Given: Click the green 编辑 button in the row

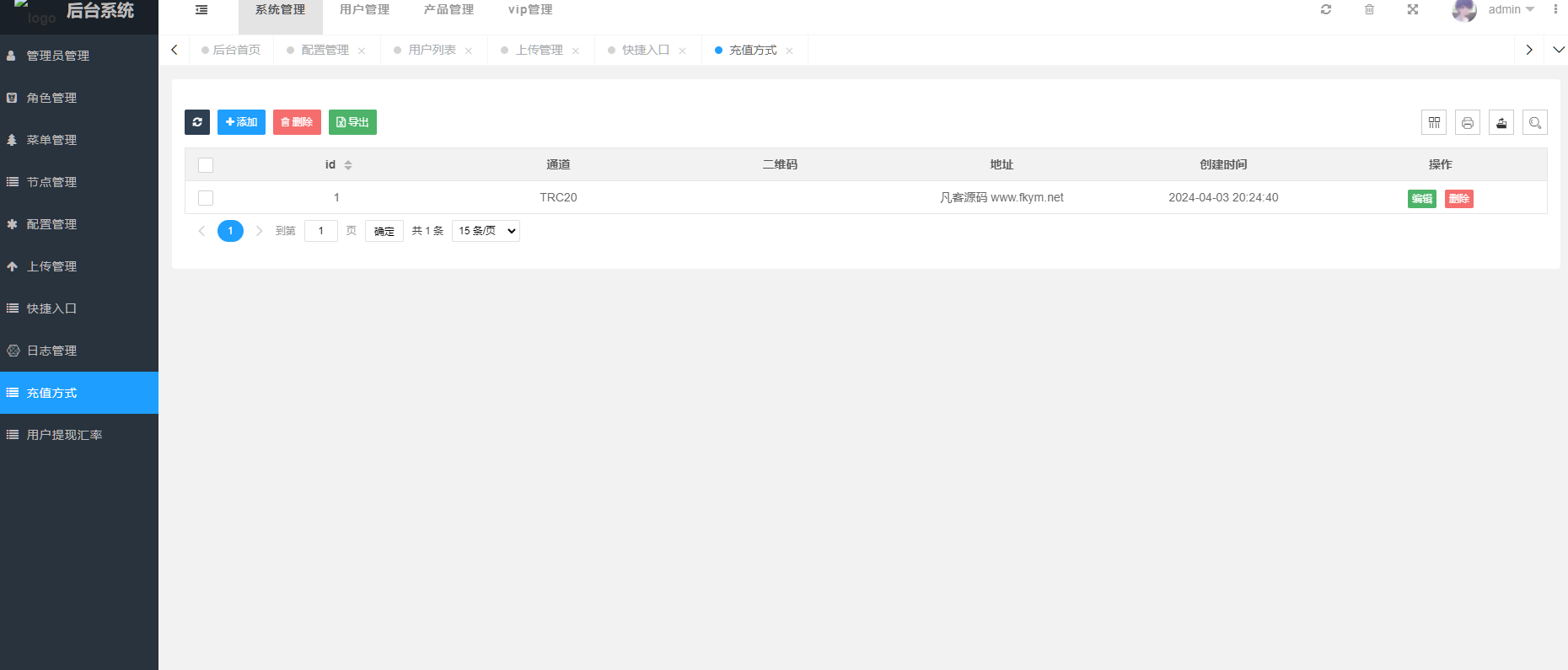Looking at the screenshot, I should pos(1421,199).
